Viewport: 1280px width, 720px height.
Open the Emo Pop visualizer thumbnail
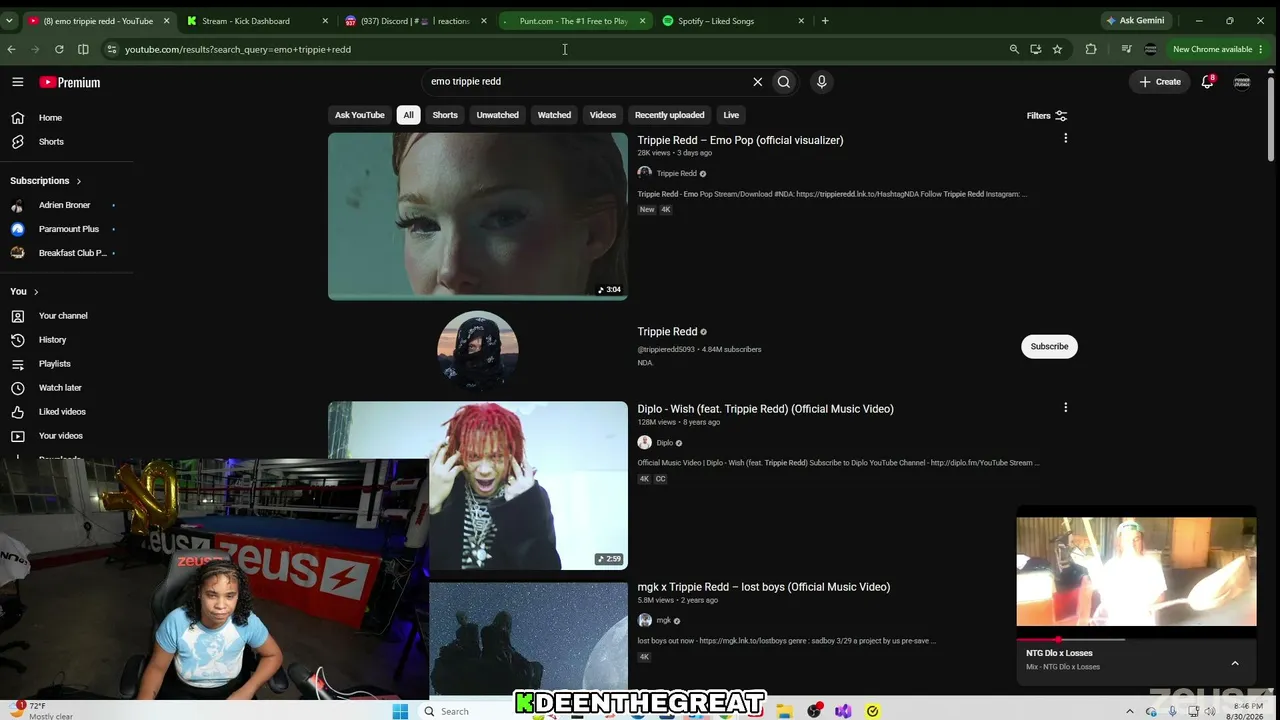(x=478, y=216)
